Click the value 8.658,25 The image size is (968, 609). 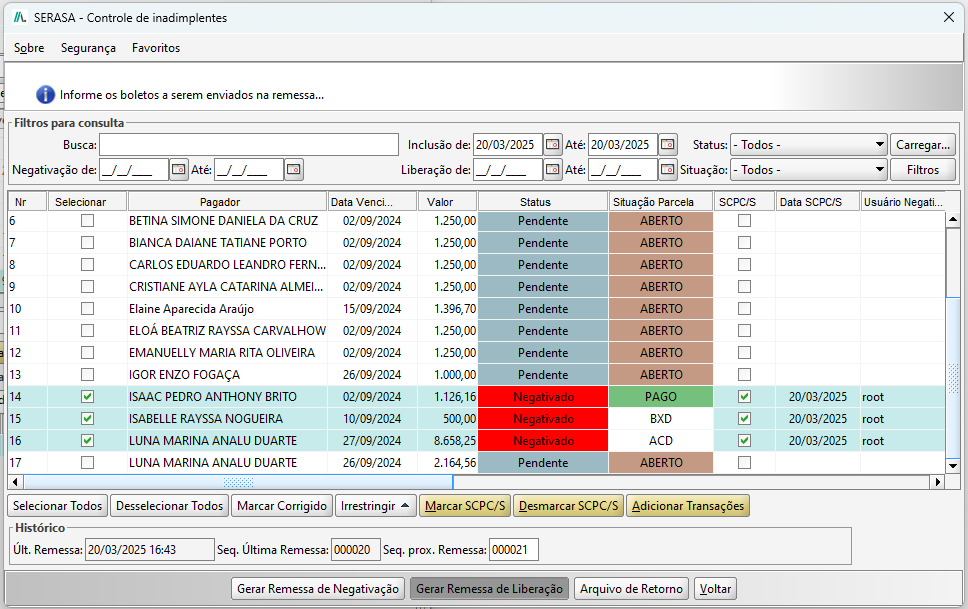(455, 441)
